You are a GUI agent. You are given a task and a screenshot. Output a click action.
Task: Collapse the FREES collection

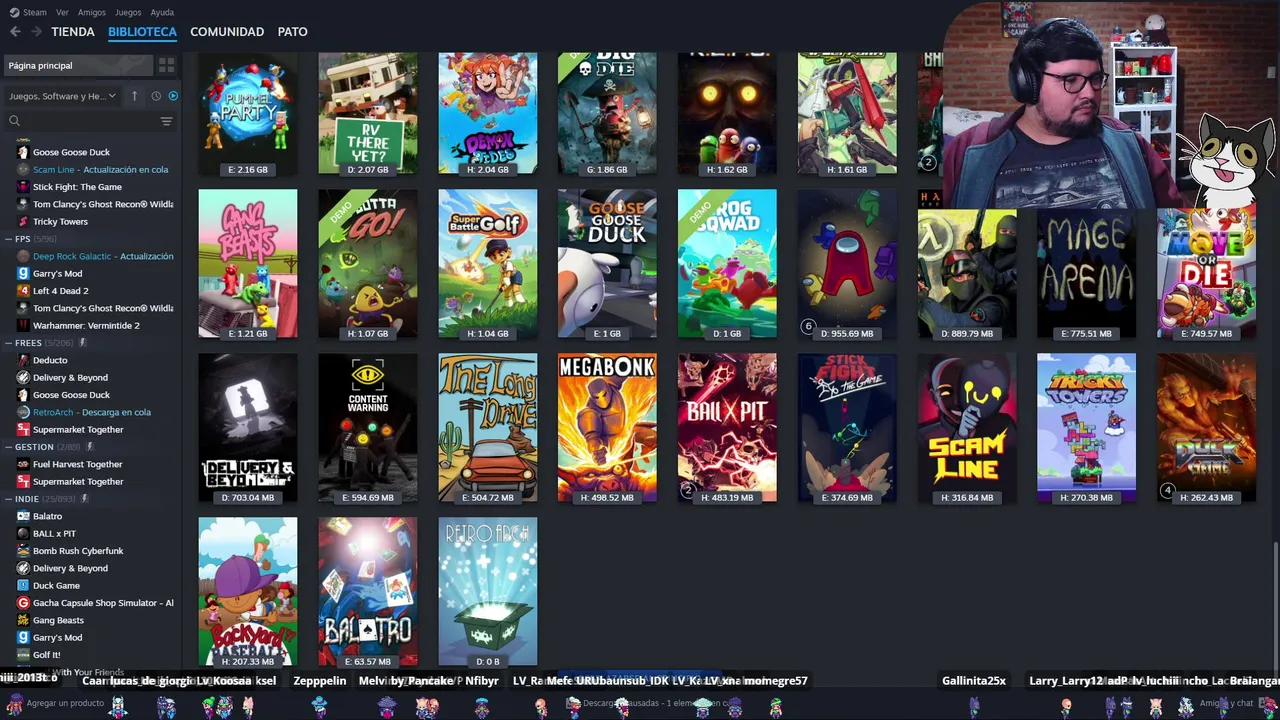(8, 343)
